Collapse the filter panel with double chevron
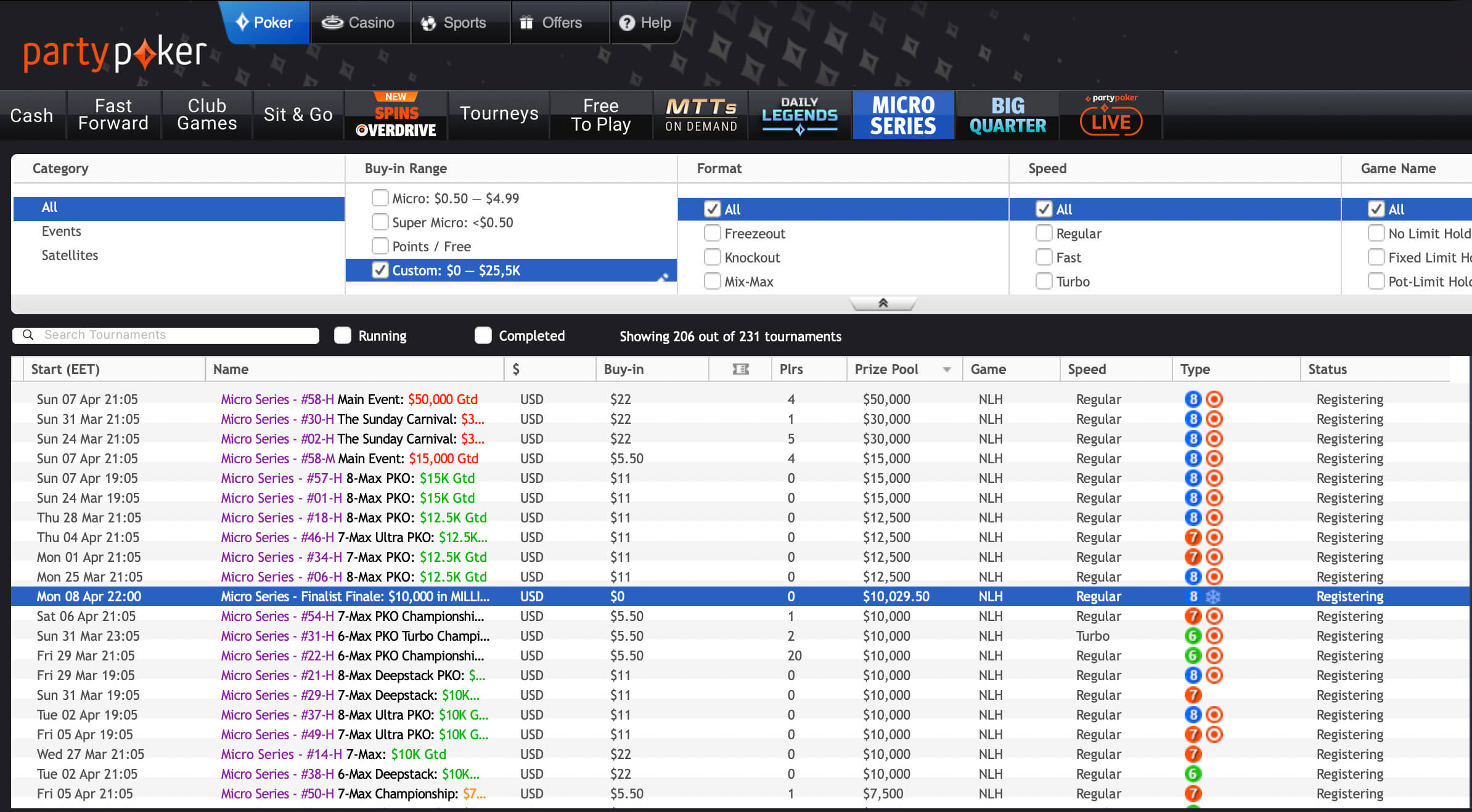This screenshot has height=812, width=1472. click(x=883, y=303)
